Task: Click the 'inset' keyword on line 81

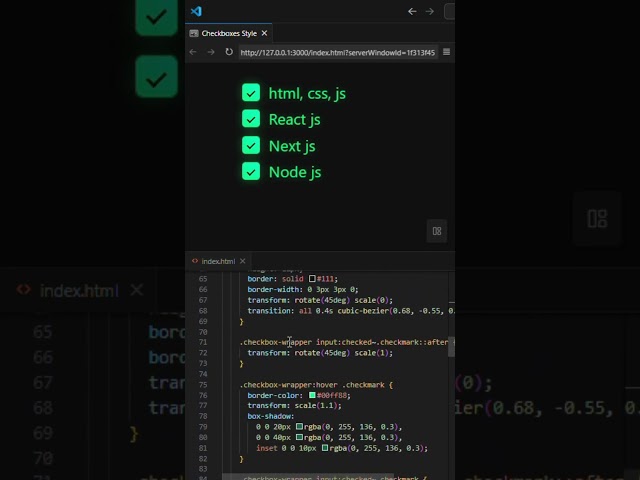Action: [x=267, y=448]
